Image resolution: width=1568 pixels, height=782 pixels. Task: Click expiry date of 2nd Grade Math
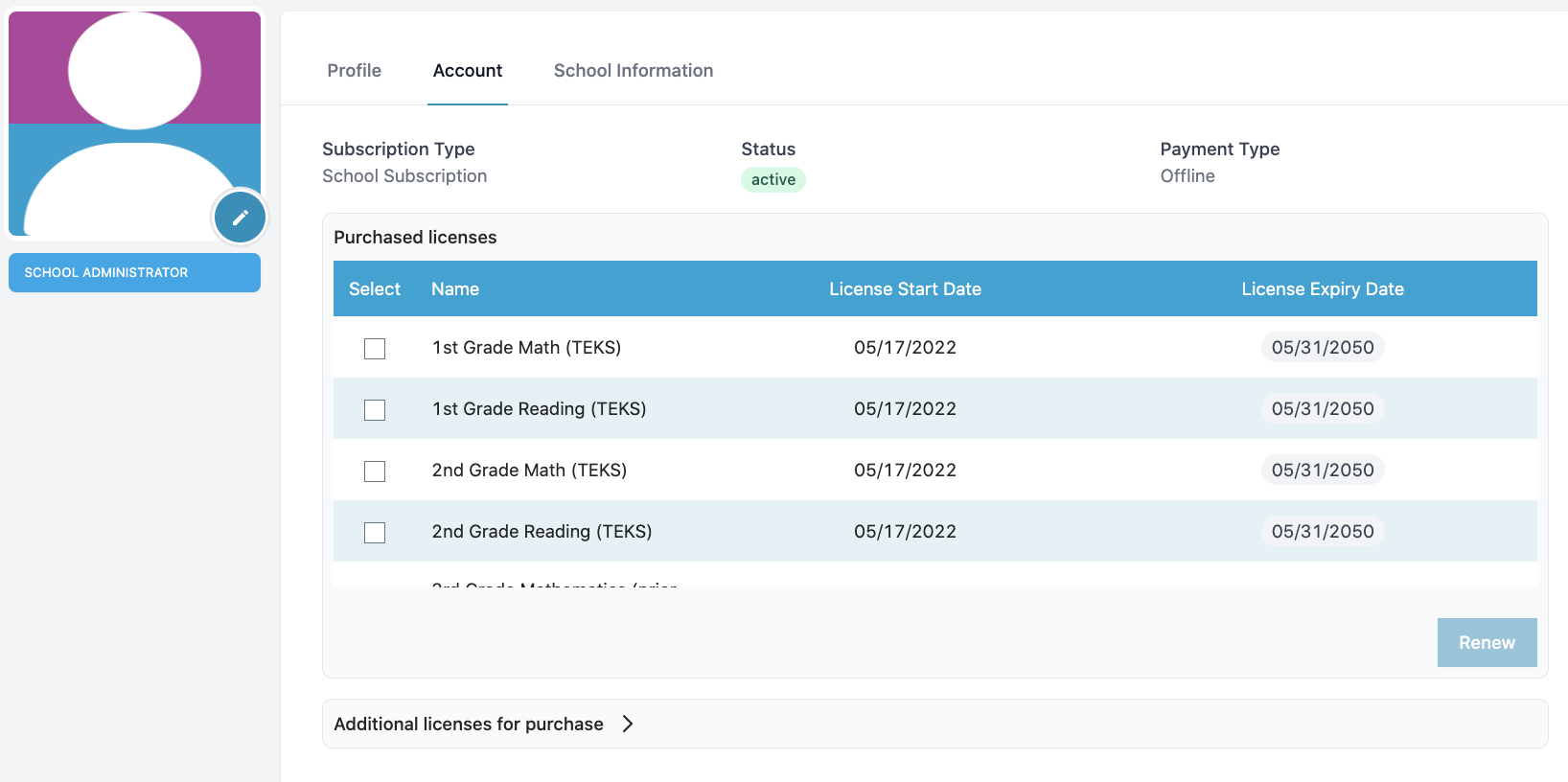click(1323, 471)
